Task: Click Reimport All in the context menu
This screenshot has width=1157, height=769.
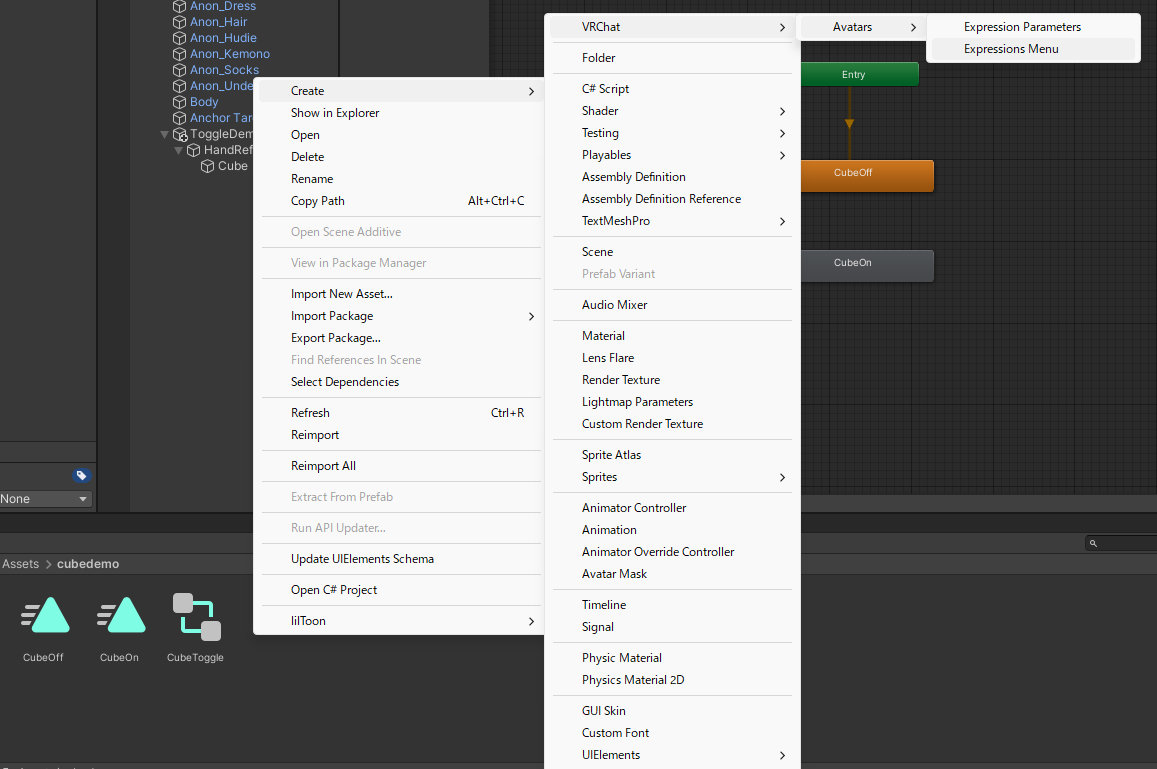Action: pyautogui.click(x=401, y=466)
